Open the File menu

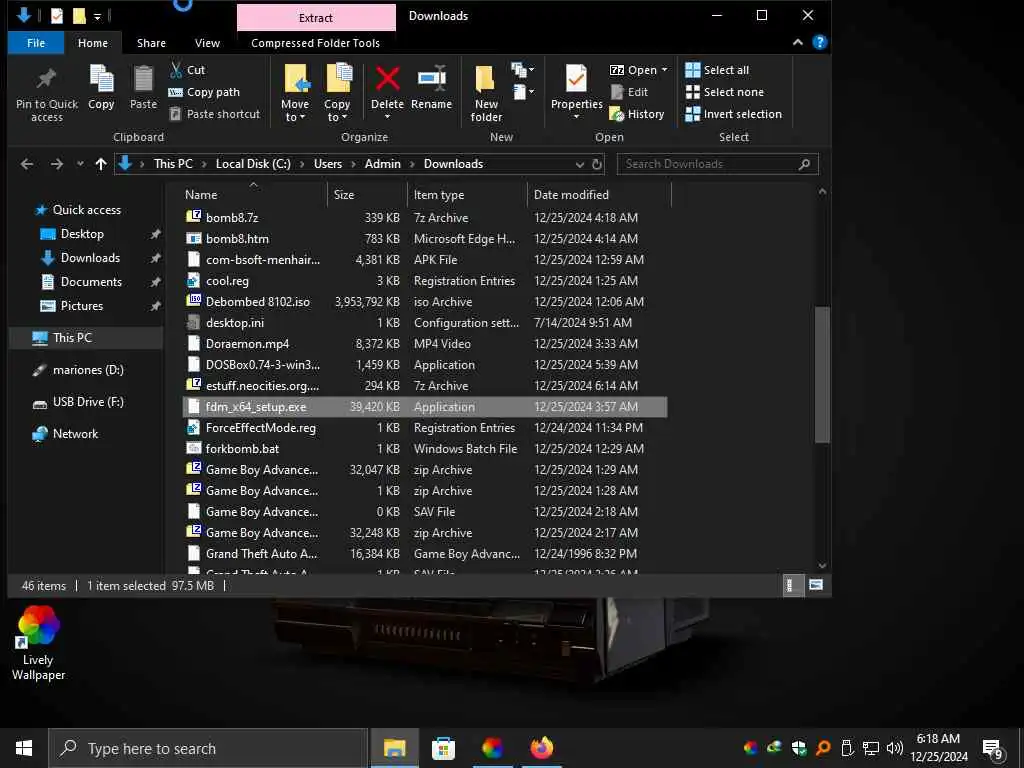click(x=36, y=43)
